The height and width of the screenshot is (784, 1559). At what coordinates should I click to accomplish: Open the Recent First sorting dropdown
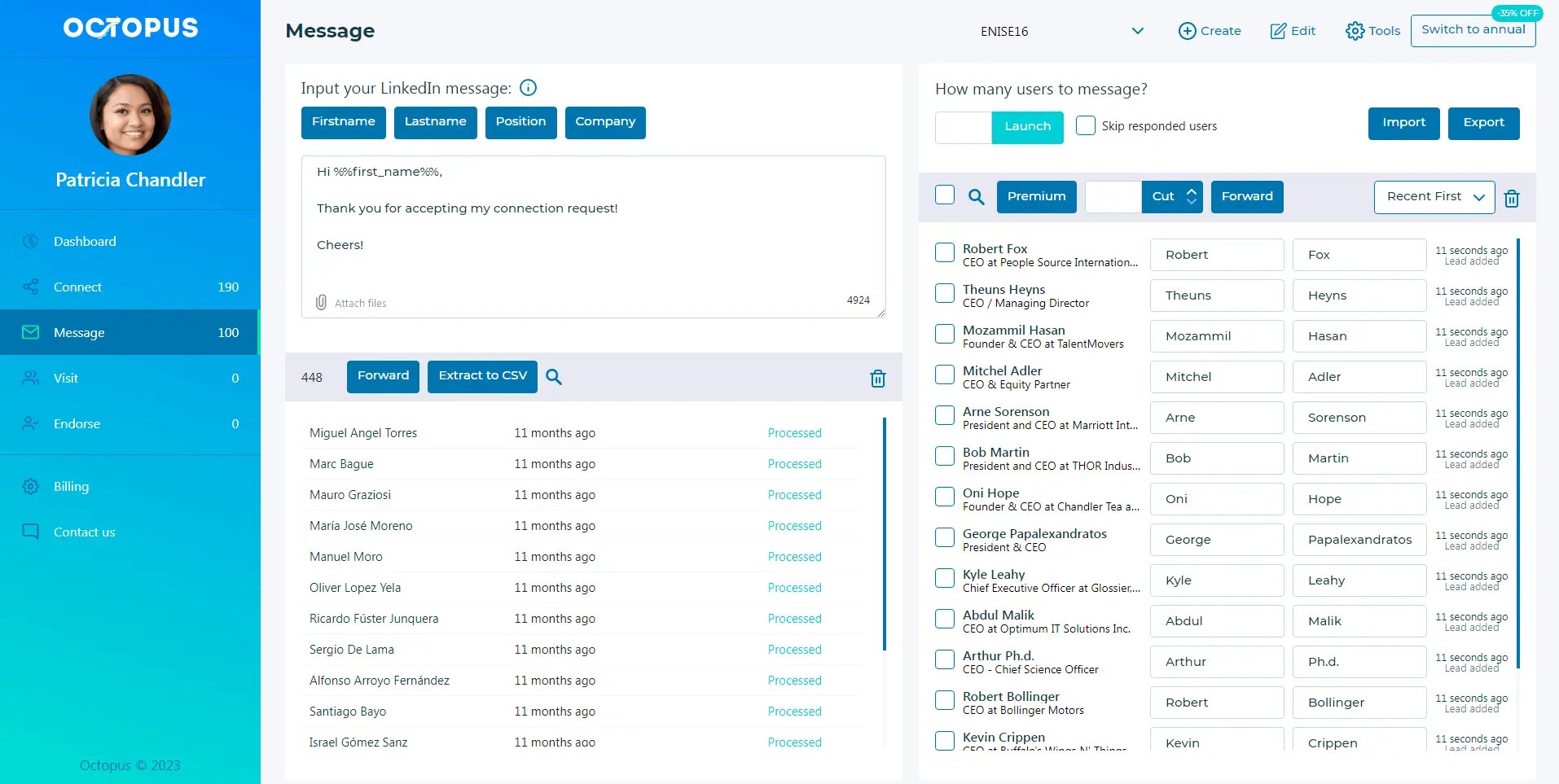[x=1433, y=196]
